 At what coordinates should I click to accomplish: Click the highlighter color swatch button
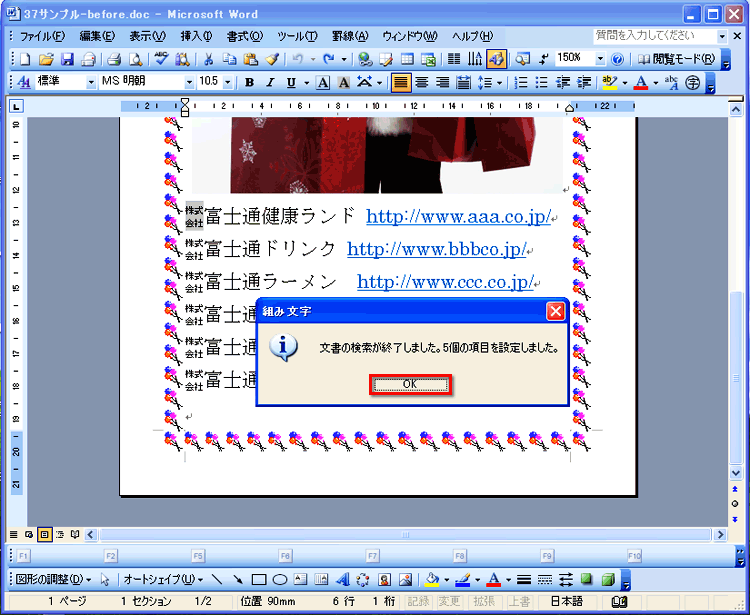(609, 82)
